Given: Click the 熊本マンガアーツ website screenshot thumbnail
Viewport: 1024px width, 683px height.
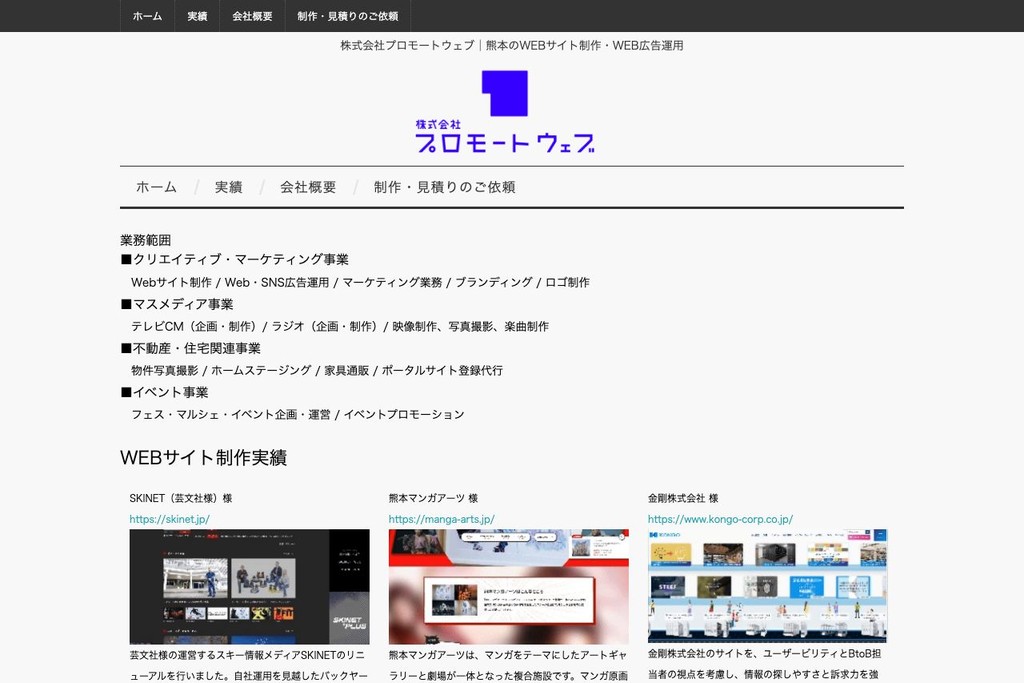Looking at the screenshot, I should tap(509, 586).
